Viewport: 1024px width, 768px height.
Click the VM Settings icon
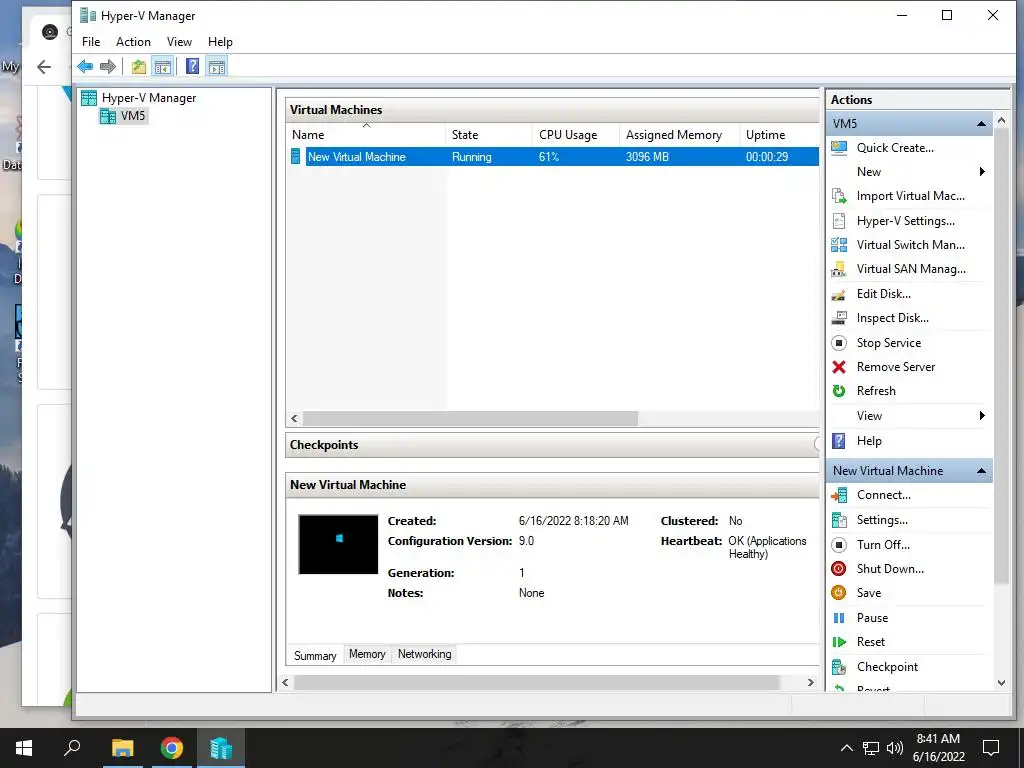pyautogui.click(x=839, y=520)
